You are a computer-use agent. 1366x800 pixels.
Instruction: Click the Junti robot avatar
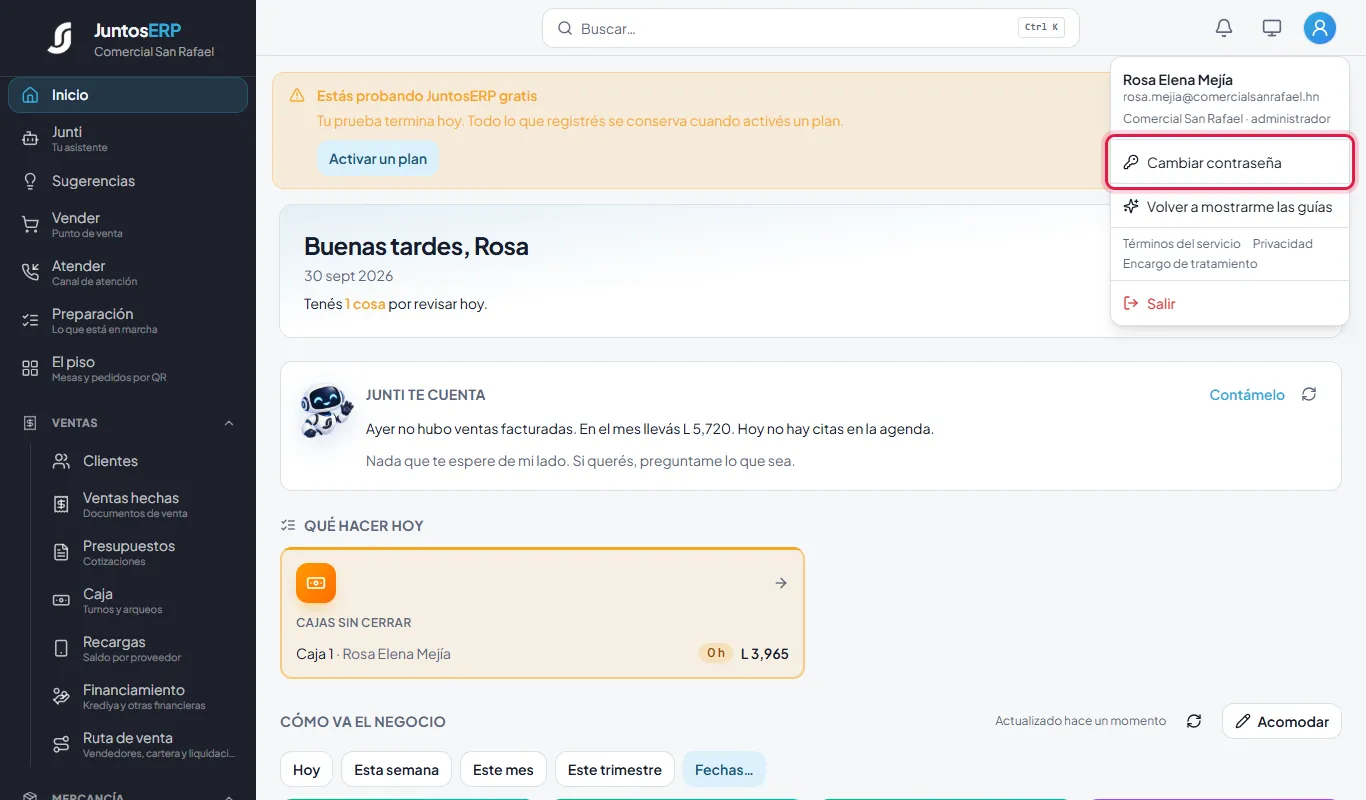click(327, 411)
